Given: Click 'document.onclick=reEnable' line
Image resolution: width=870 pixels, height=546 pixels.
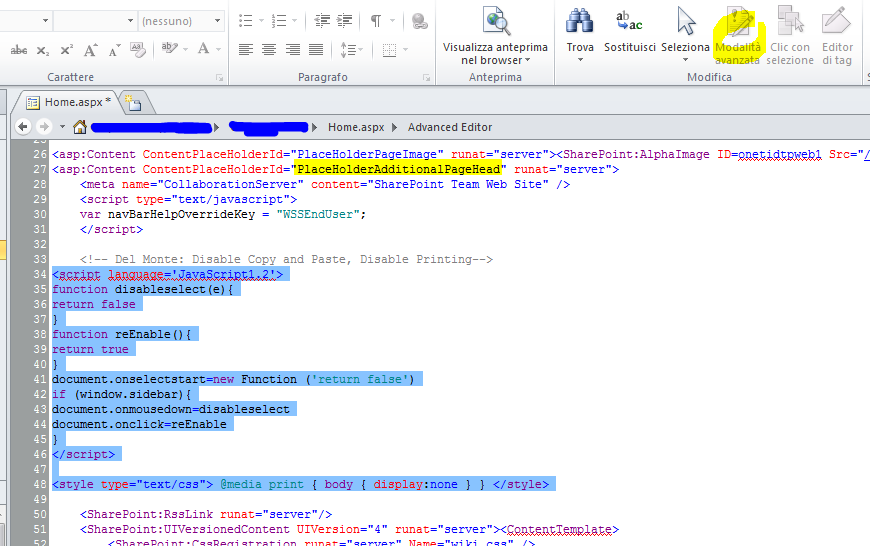Looking at the screenshot, I should [139, 424].
